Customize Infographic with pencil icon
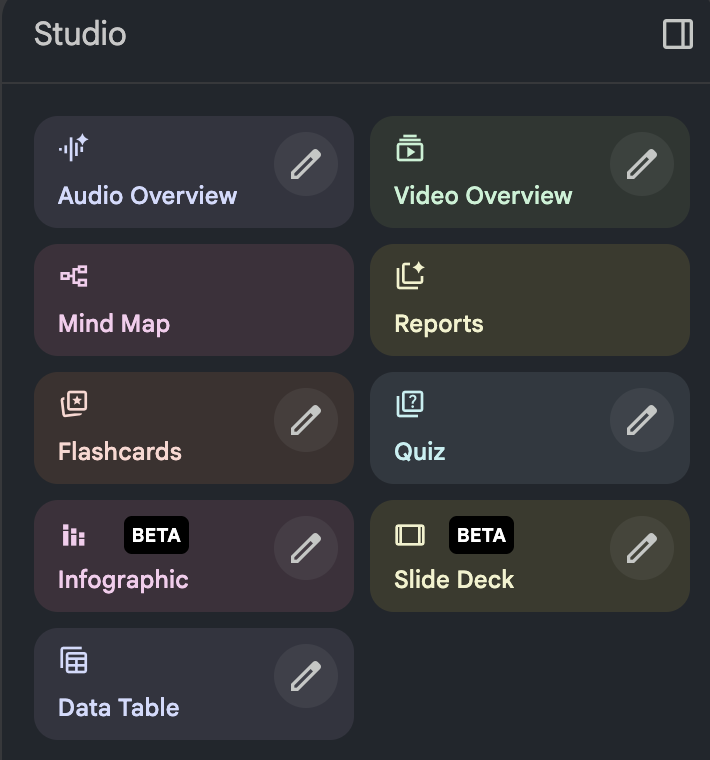The width and height of the screenshot is (710, 760). click(x=306, y=548)
